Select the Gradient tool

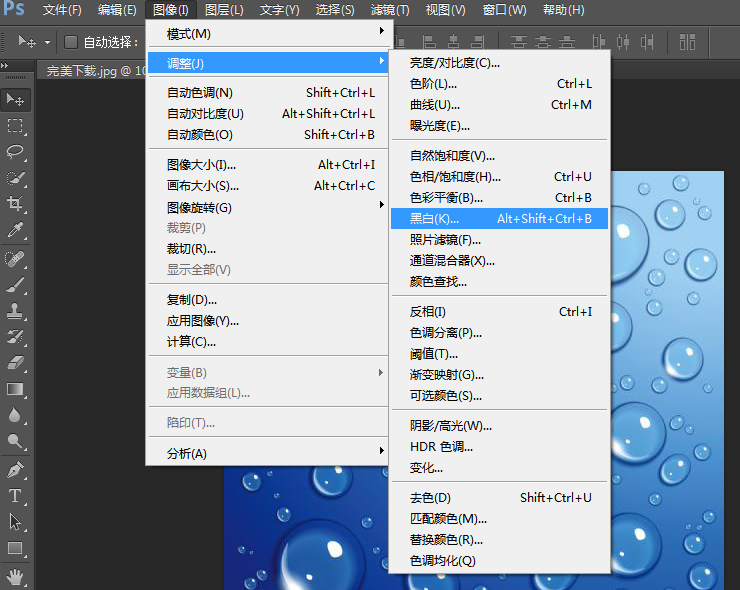pyautogui.click(x=15, y=389)
